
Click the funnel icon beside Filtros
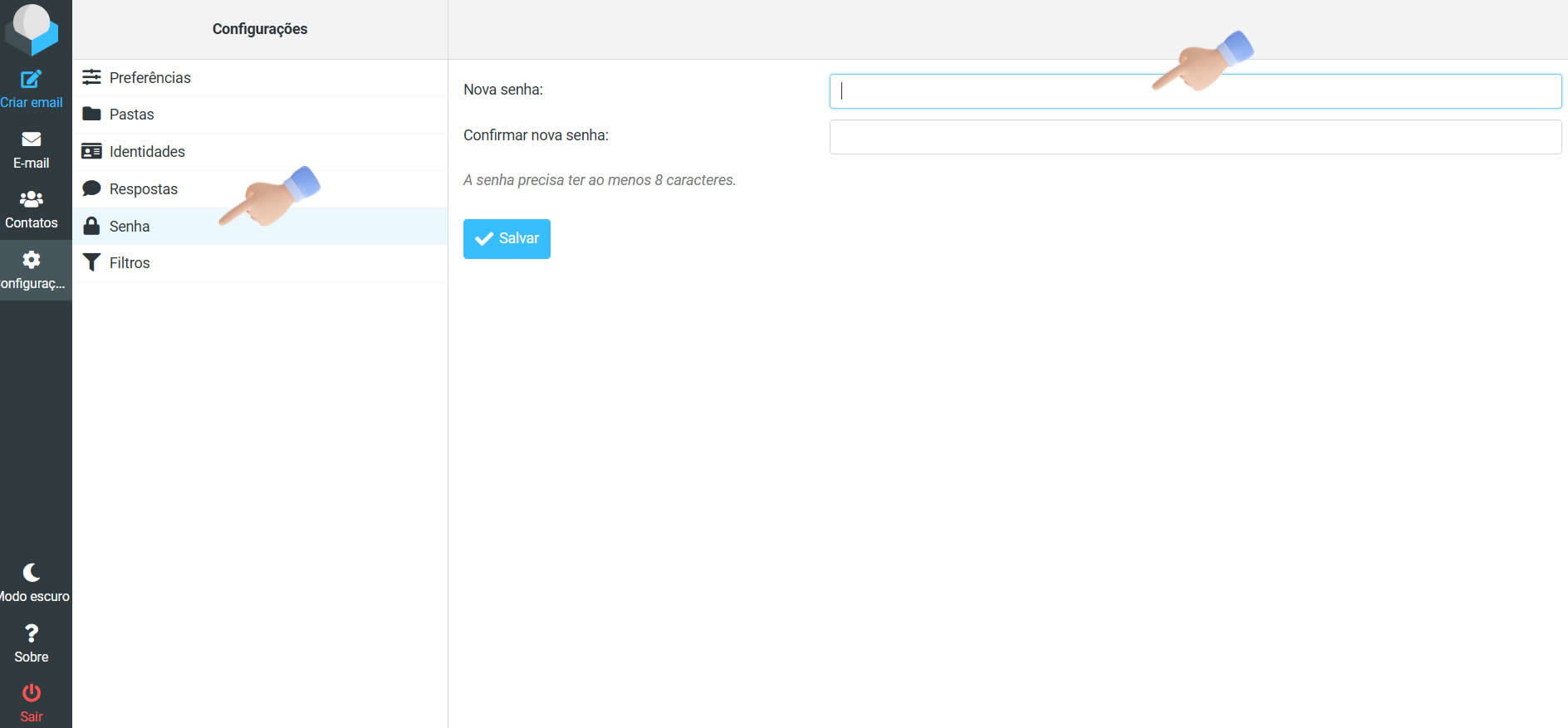[92, 263]
